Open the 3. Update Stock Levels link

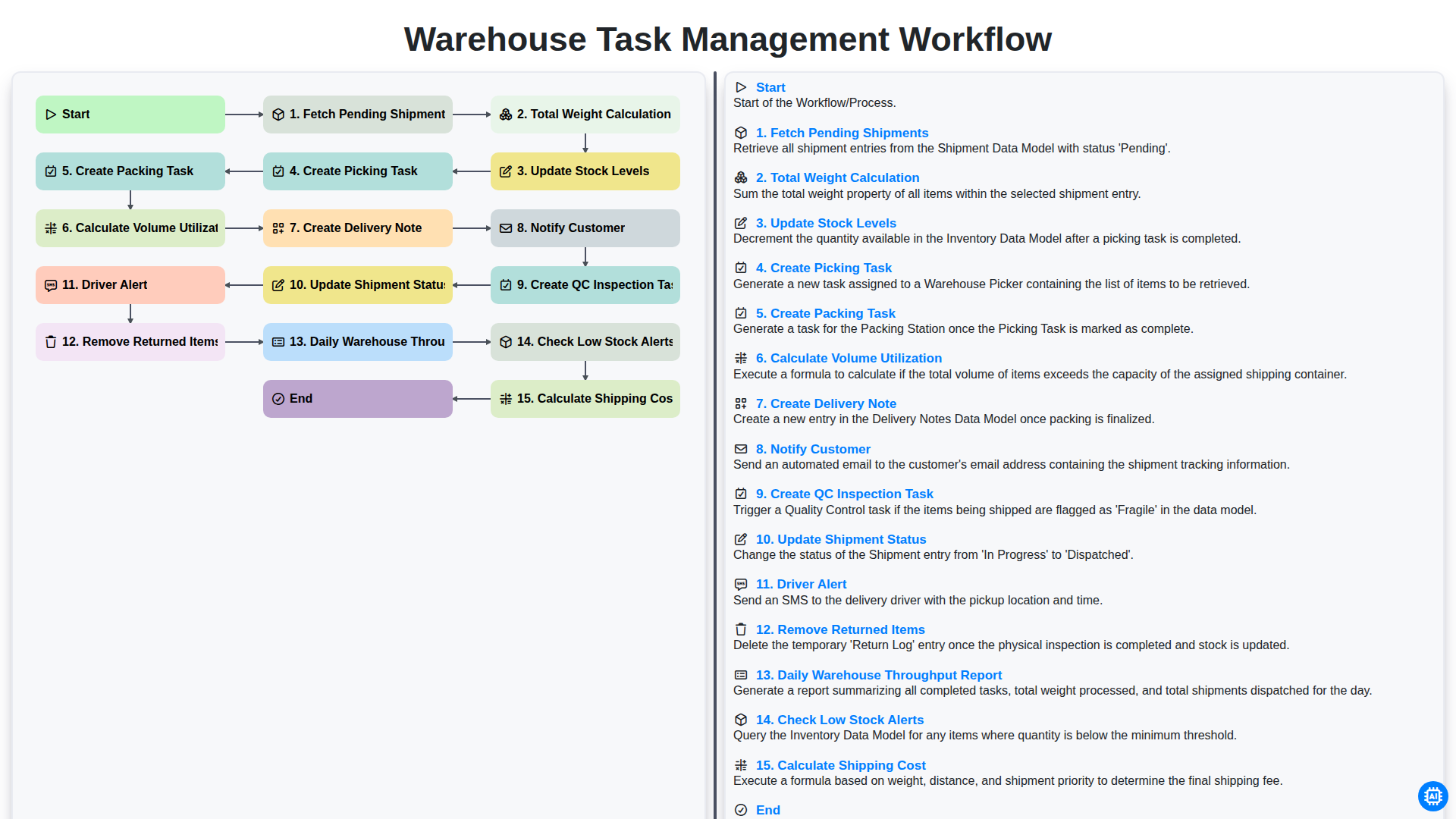(x=826, y=223)
